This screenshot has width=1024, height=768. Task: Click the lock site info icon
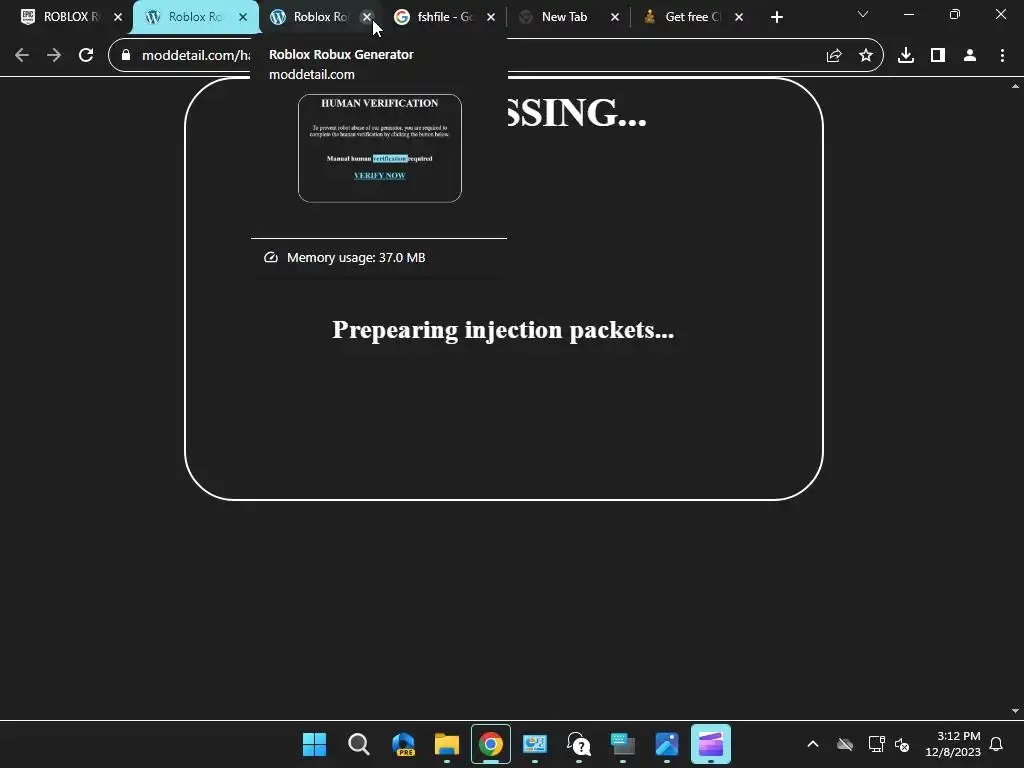(126, 56)
